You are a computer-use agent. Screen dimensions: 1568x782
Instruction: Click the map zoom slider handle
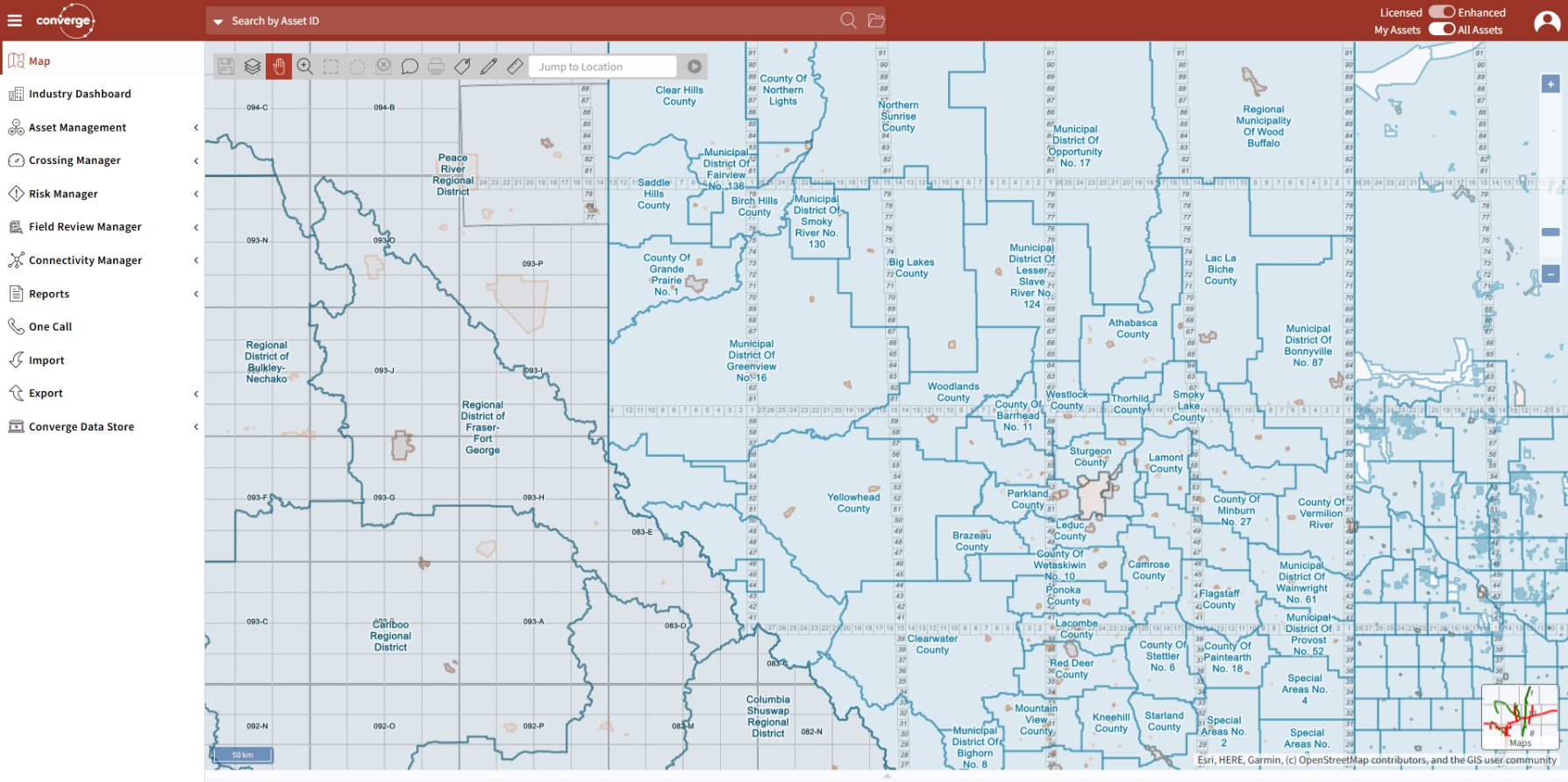1550,232
